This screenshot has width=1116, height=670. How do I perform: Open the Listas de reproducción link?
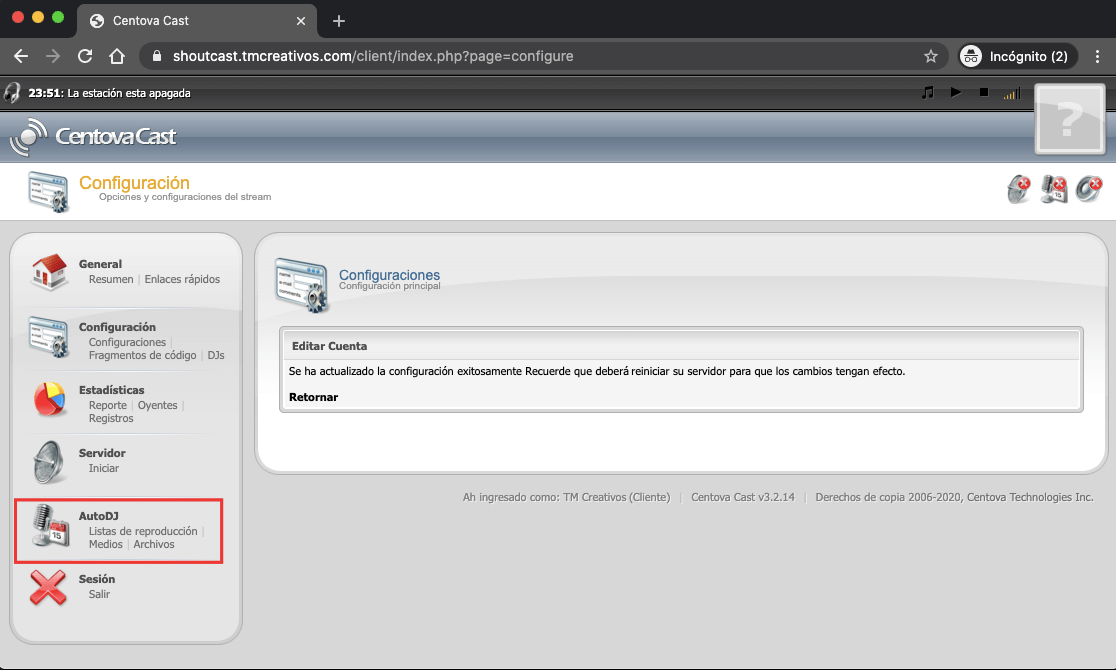(142, 531)
